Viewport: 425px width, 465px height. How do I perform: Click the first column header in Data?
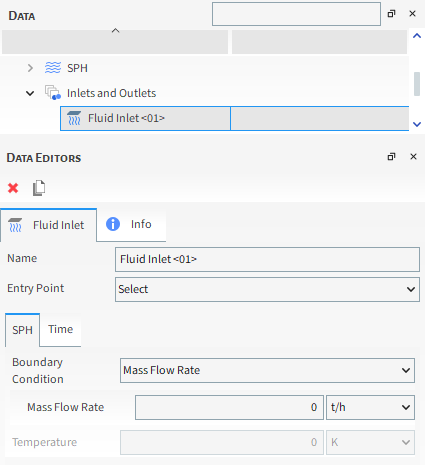pos(115,42)
